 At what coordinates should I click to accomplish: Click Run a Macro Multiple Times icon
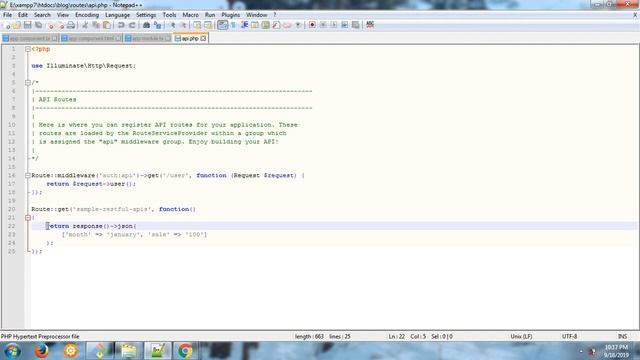[x=344, y=25]
